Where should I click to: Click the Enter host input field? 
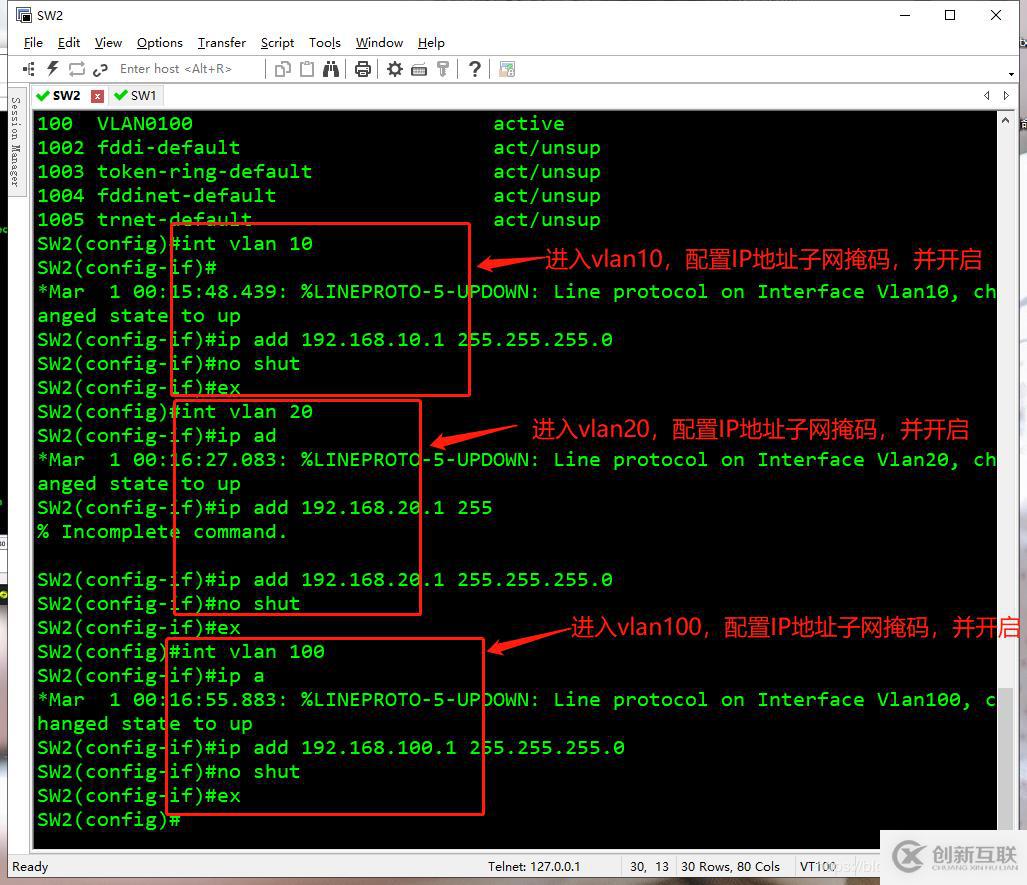pyautogui.click(x=189, y=69)
